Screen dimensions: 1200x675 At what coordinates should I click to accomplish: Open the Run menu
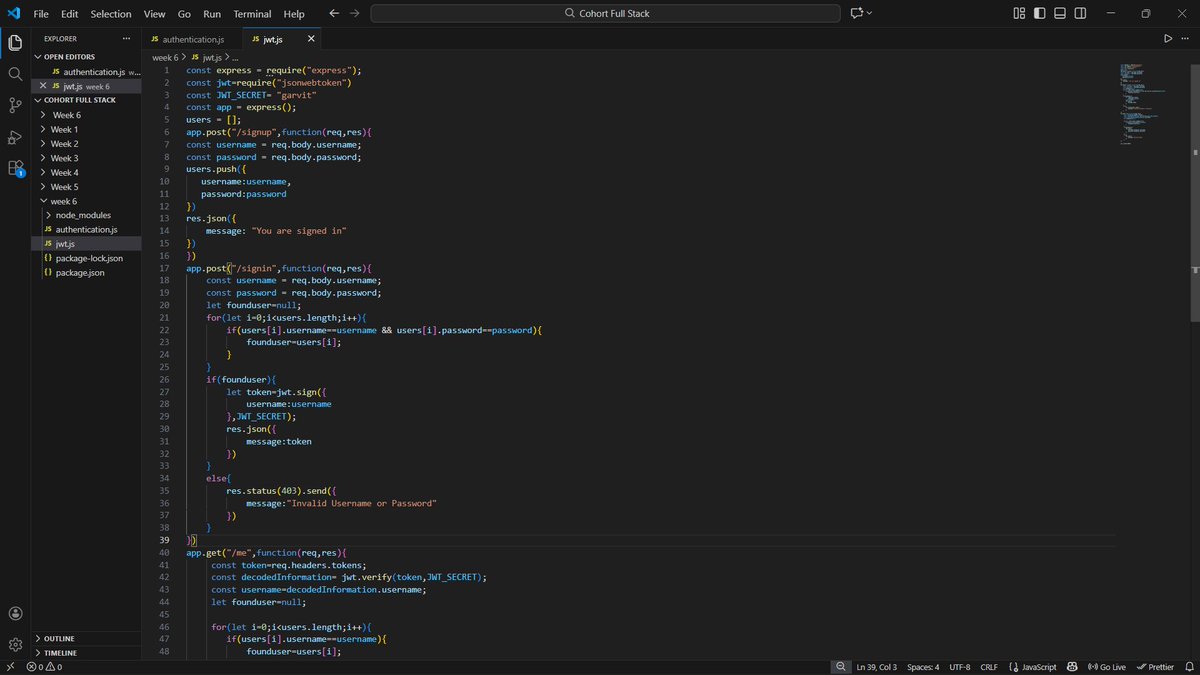[212, 14]
